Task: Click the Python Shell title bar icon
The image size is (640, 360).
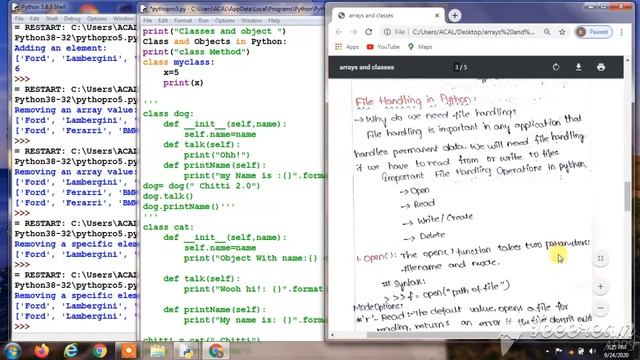Action: point(16,7)
